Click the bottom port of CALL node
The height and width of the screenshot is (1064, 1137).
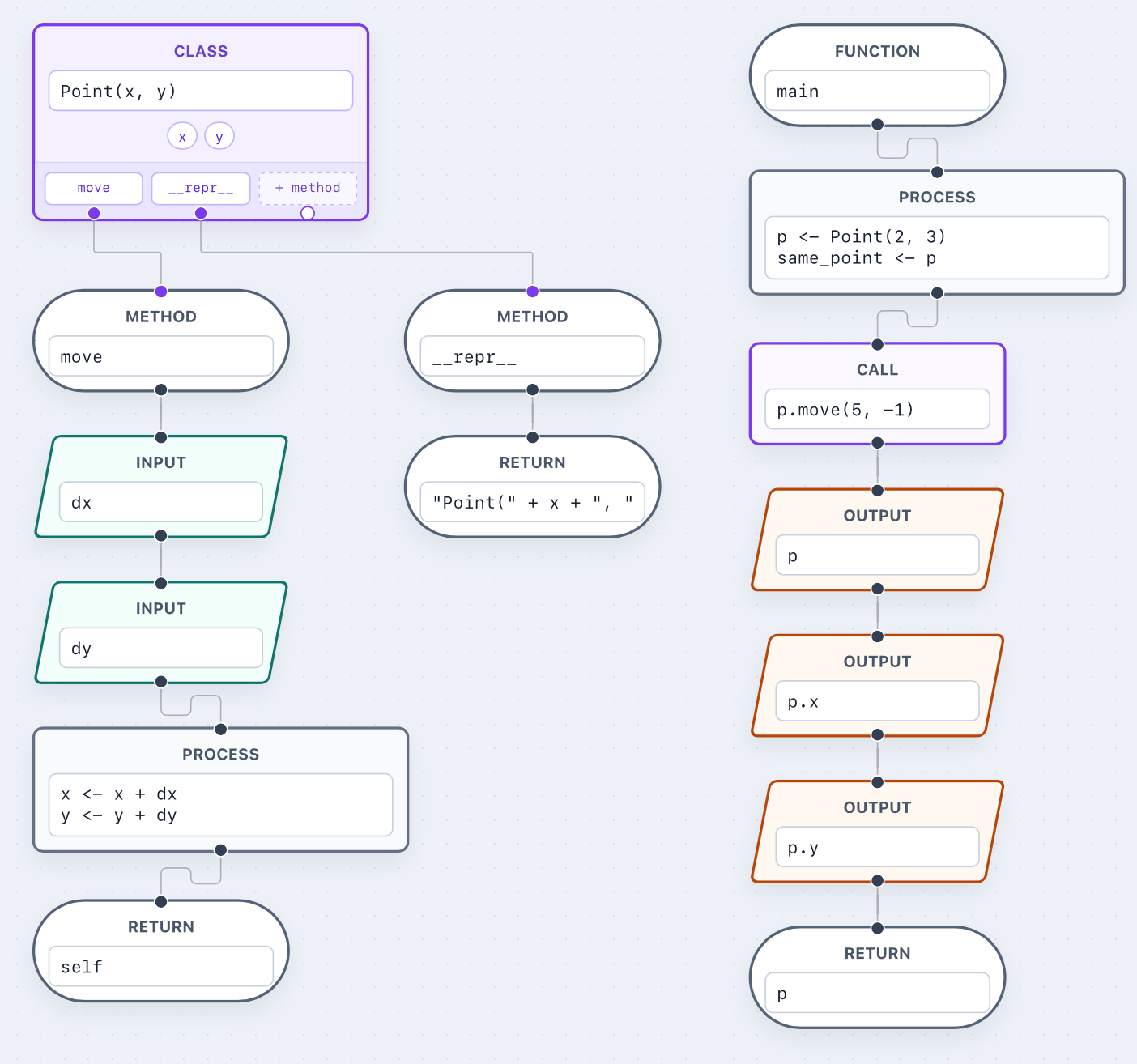coord(878,443)
